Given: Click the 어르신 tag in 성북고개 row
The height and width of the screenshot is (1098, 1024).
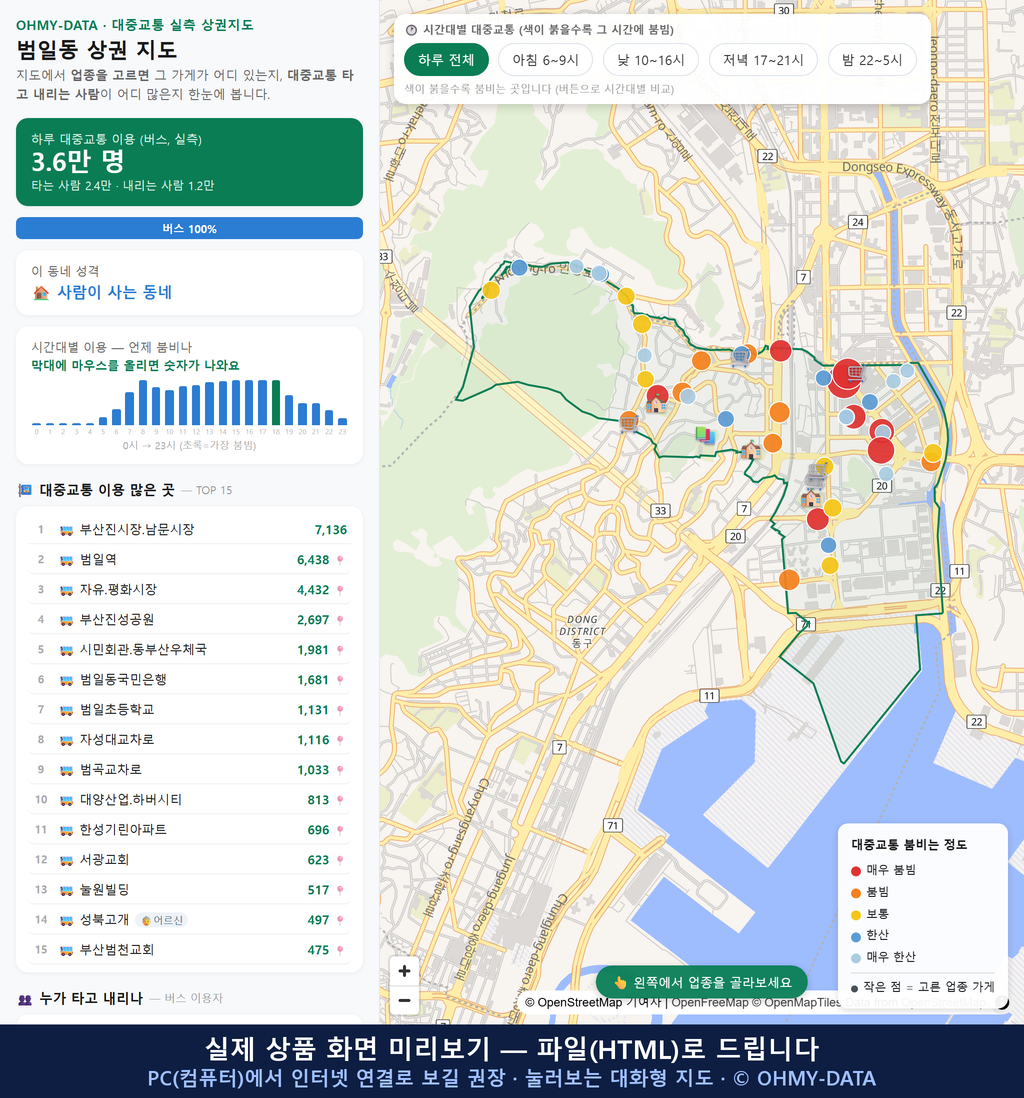Looking at the screenshot, I should (162, 920).
